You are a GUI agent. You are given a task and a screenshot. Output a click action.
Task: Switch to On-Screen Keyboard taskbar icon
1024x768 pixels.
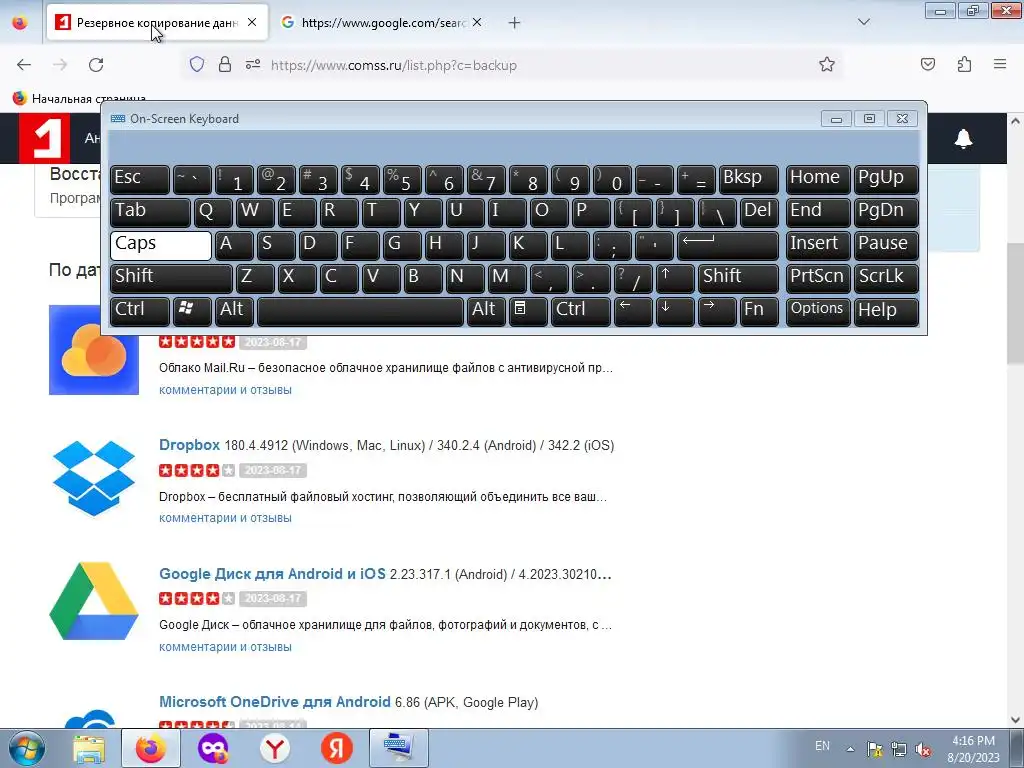point(398,748)
